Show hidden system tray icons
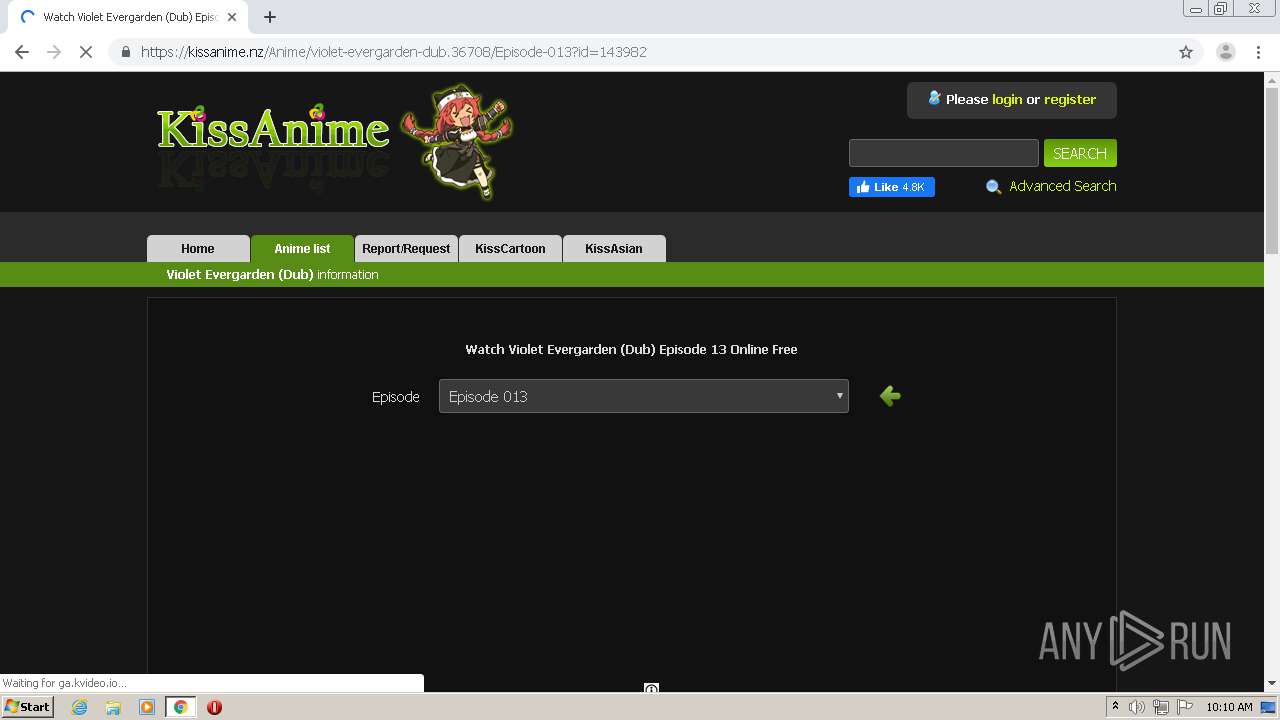 (x=1115, y=707)
